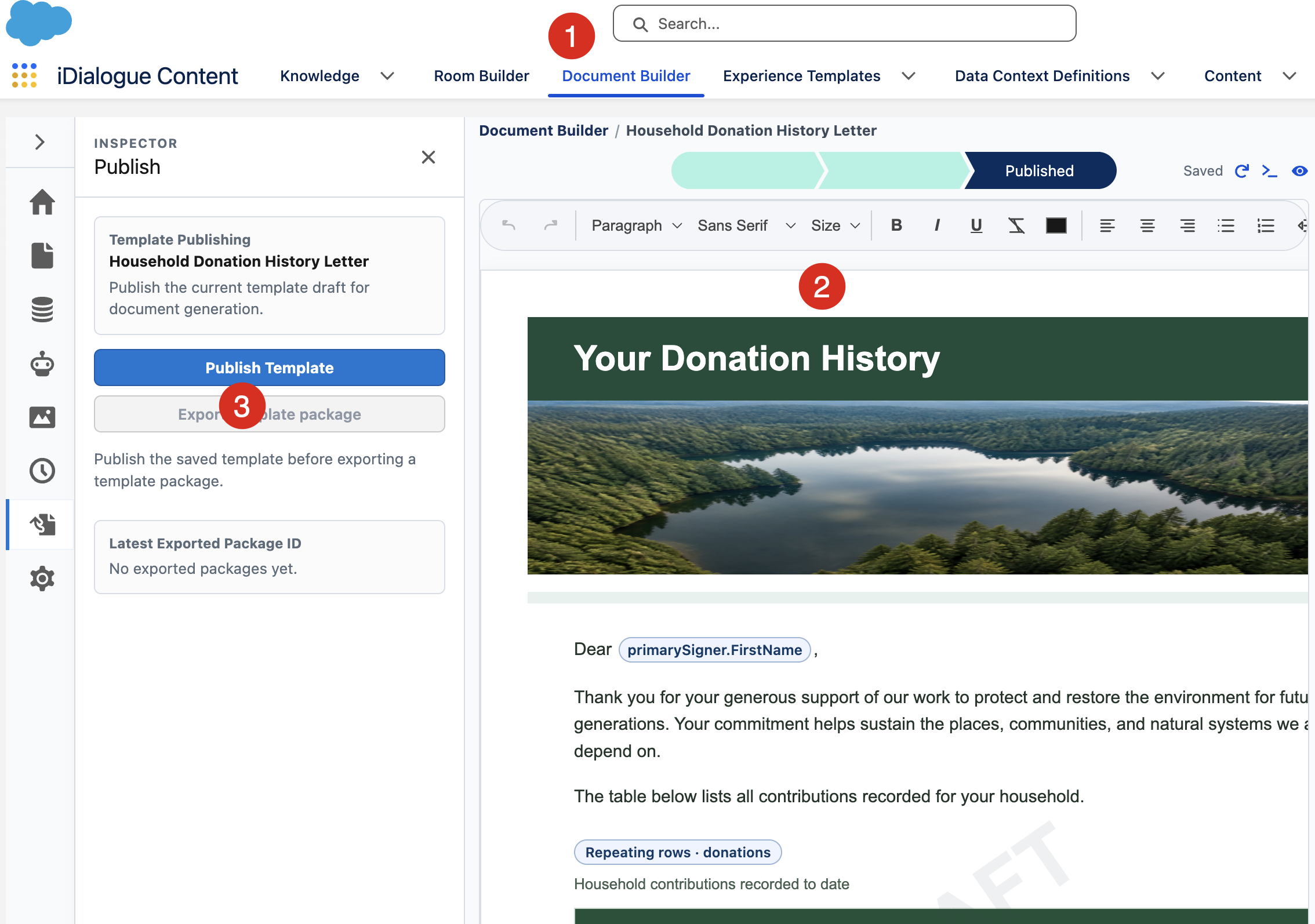Open the Experience Templates tab
1315x924 pixels.
[801, 76]
